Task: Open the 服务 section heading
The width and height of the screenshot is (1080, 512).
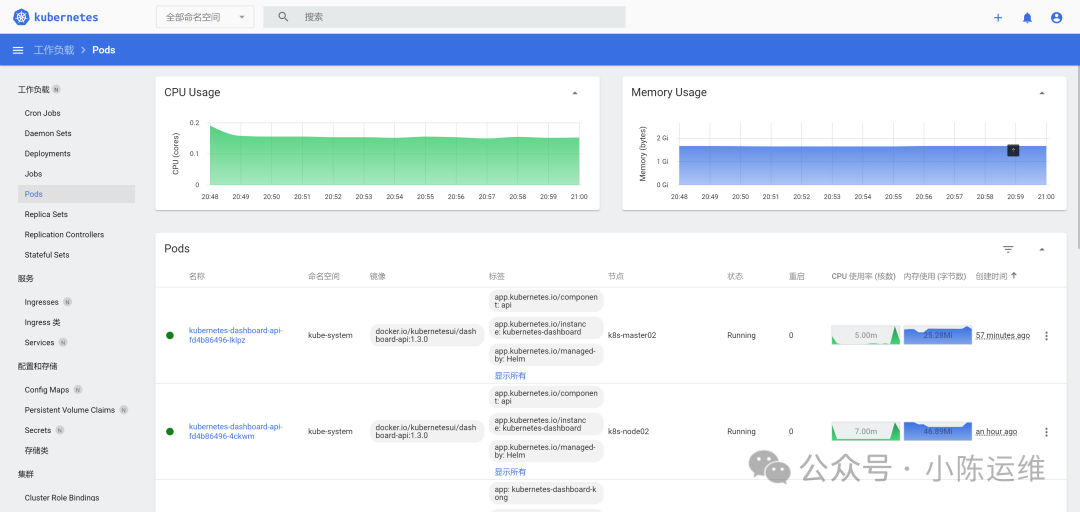Action: click(26, 278)
